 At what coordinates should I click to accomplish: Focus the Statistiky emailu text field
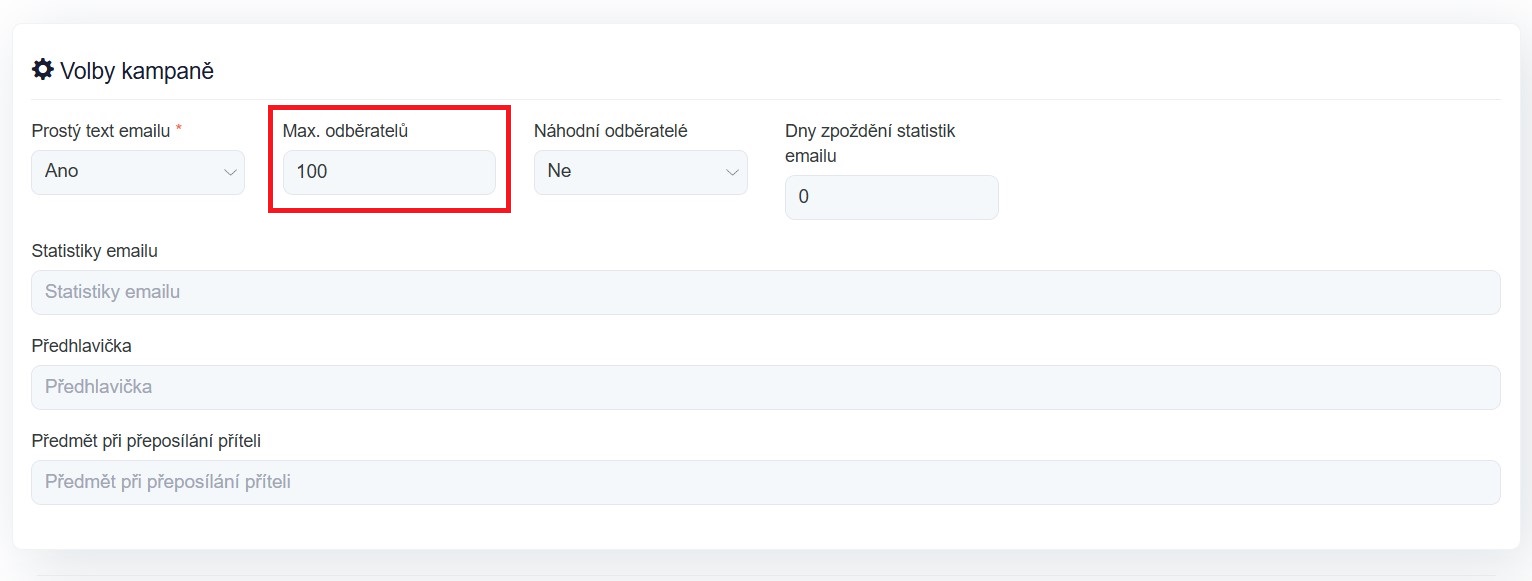point(766,292)
